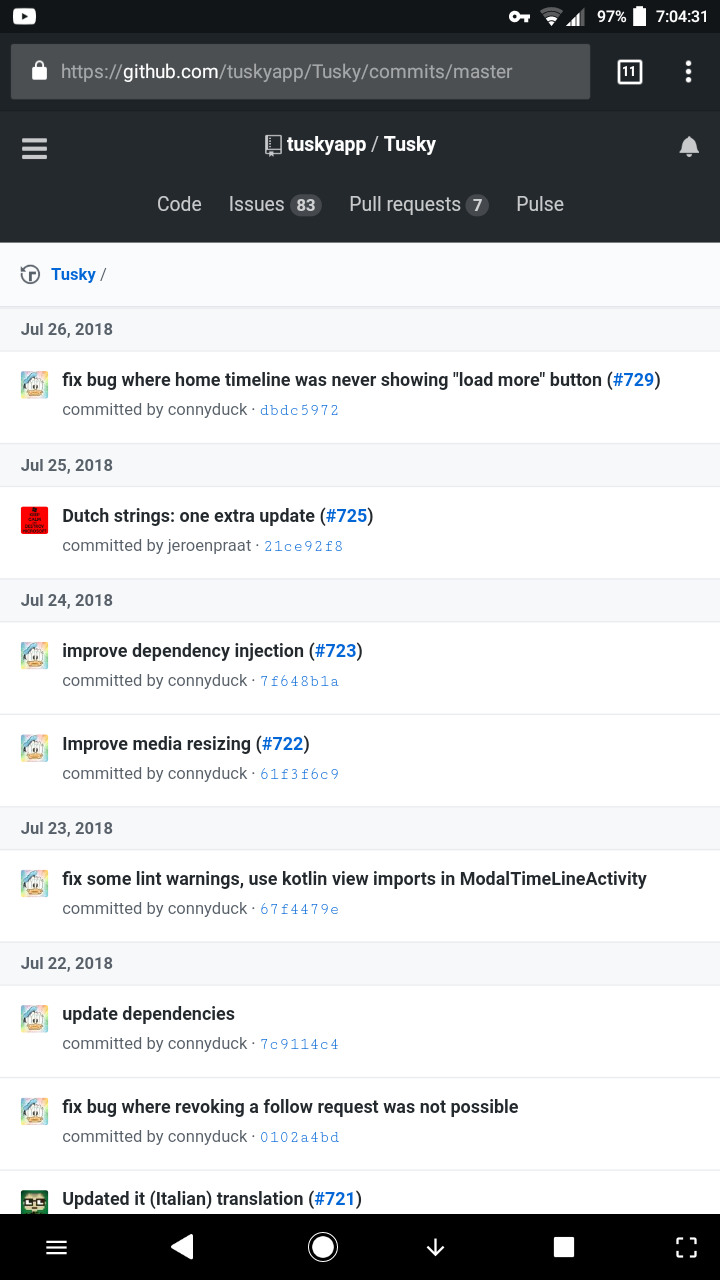The width and height of the screenshot is (720, 1280).
Task: Open the tuskyapp owner link in header
Action: tap(326, 144)
